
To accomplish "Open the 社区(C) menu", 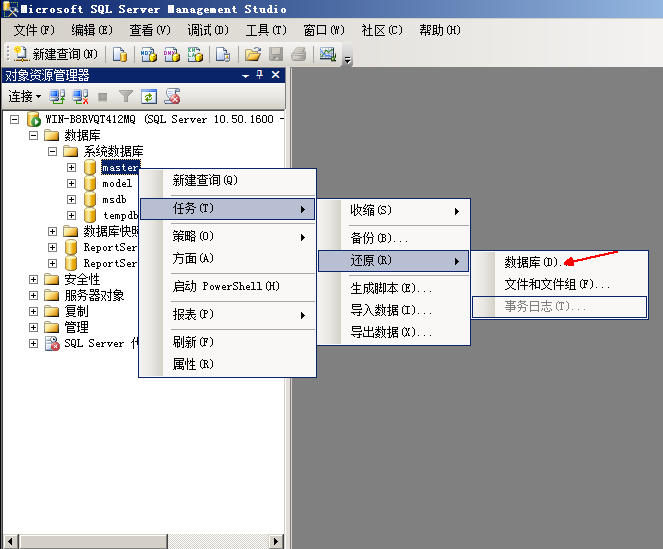I will [382, 30].
